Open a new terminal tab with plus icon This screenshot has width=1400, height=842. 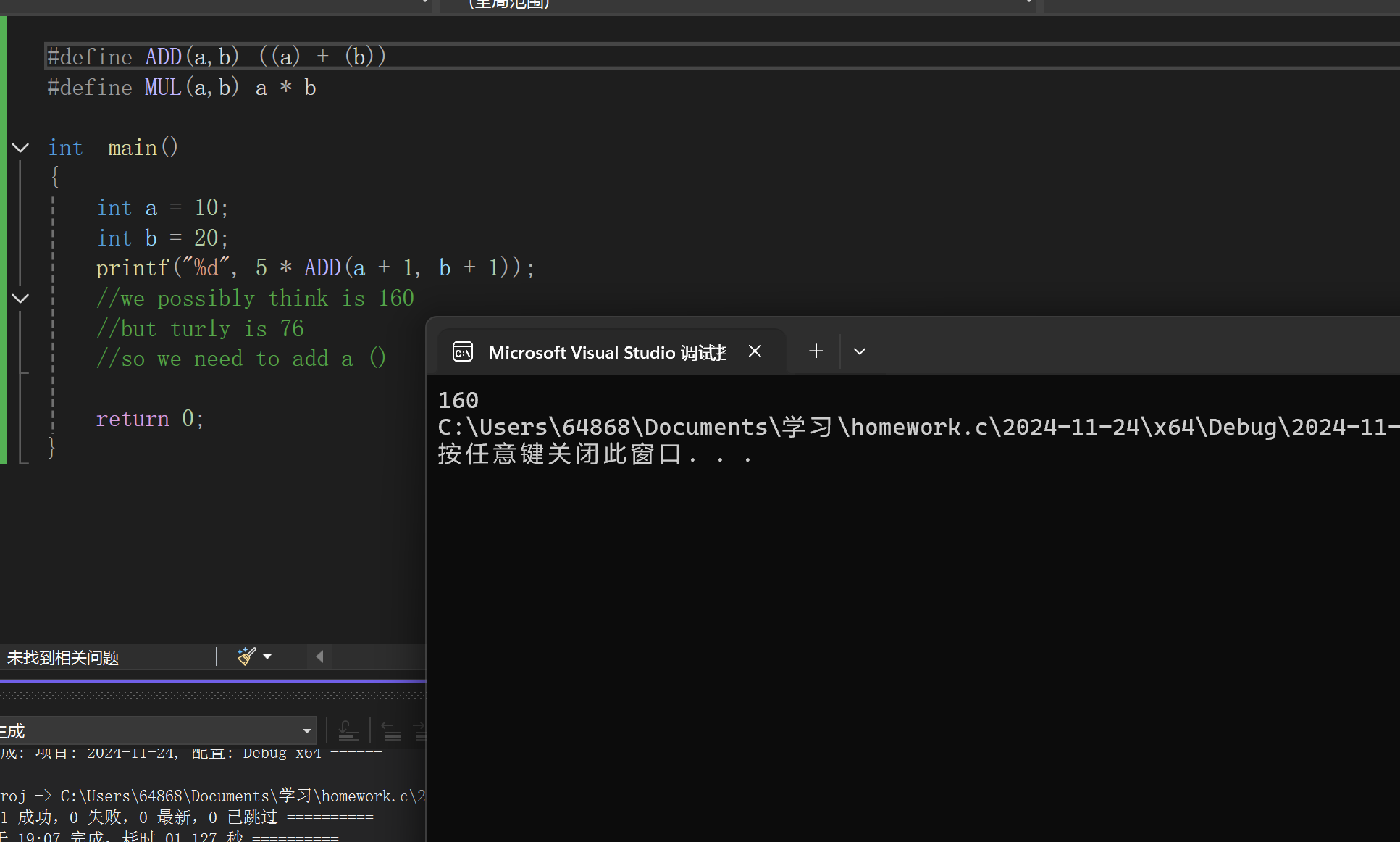pos(816,351)
